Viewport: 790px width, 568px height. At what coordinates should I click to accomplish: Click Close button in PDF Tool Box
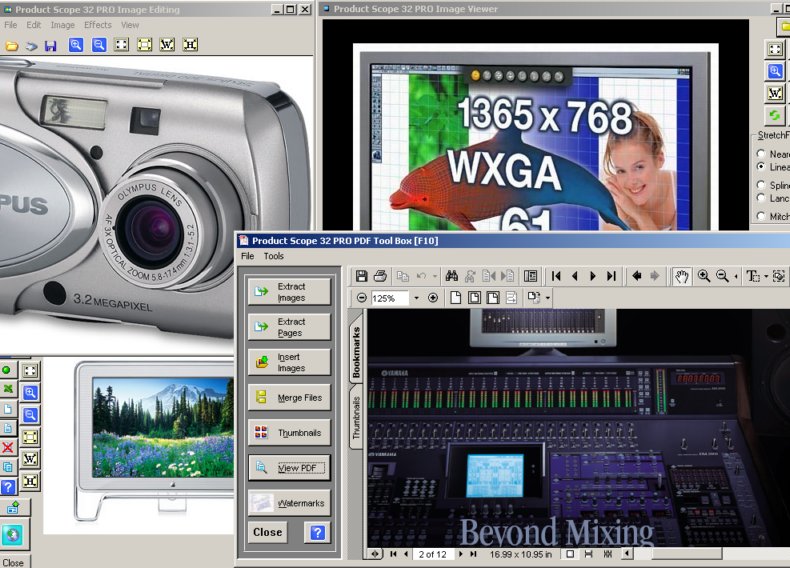point(268,532)
